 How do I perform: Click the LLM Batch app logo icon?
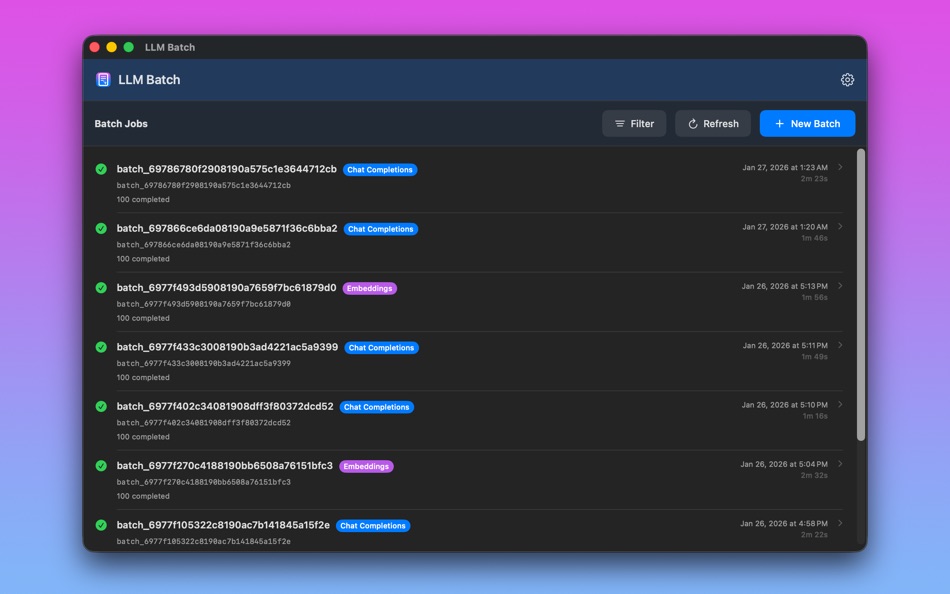103,79
